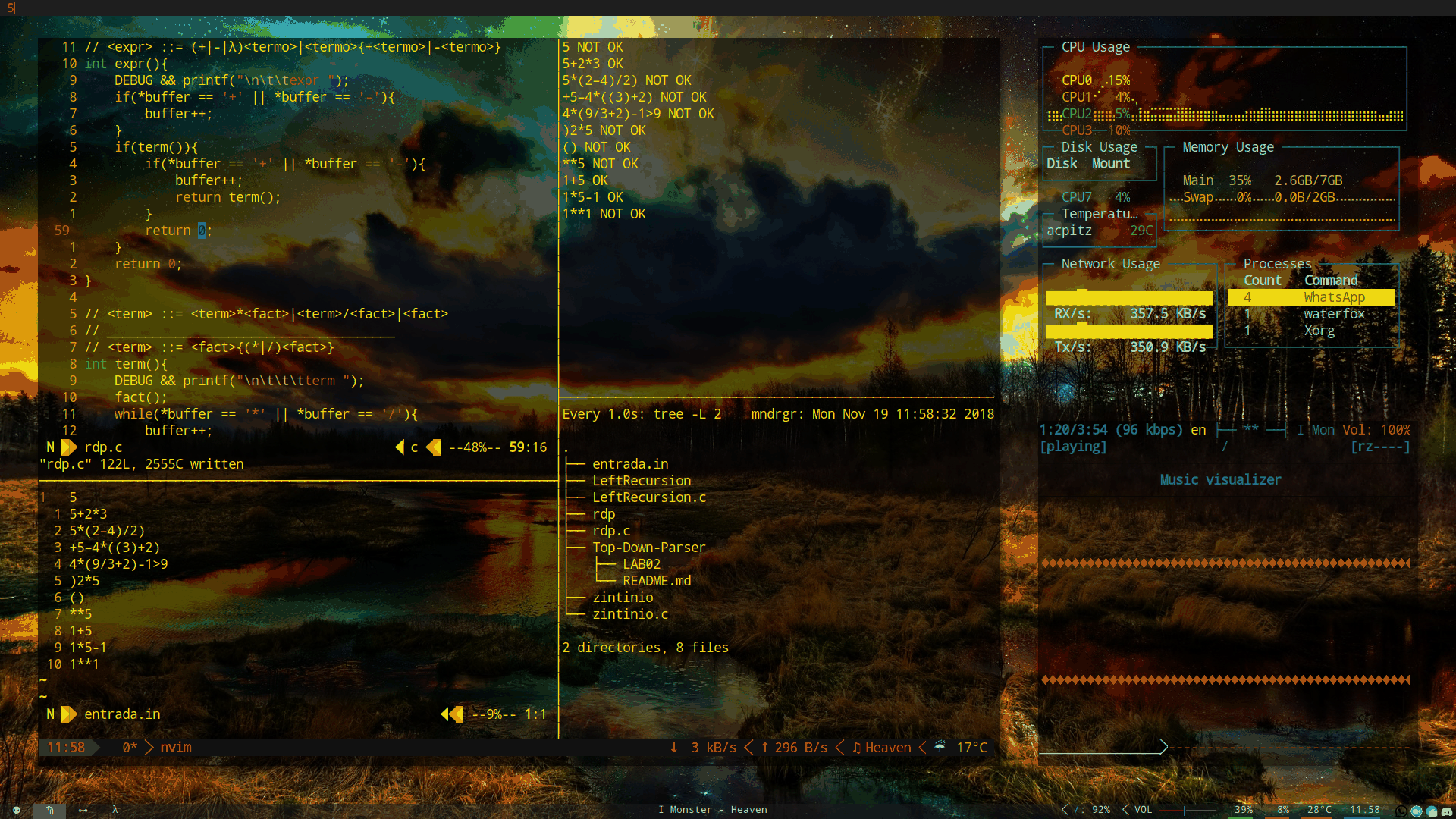Click the download arrow icon in tmux status
This screenshot has width=1456, height=819.
click(x=673, y=748)
